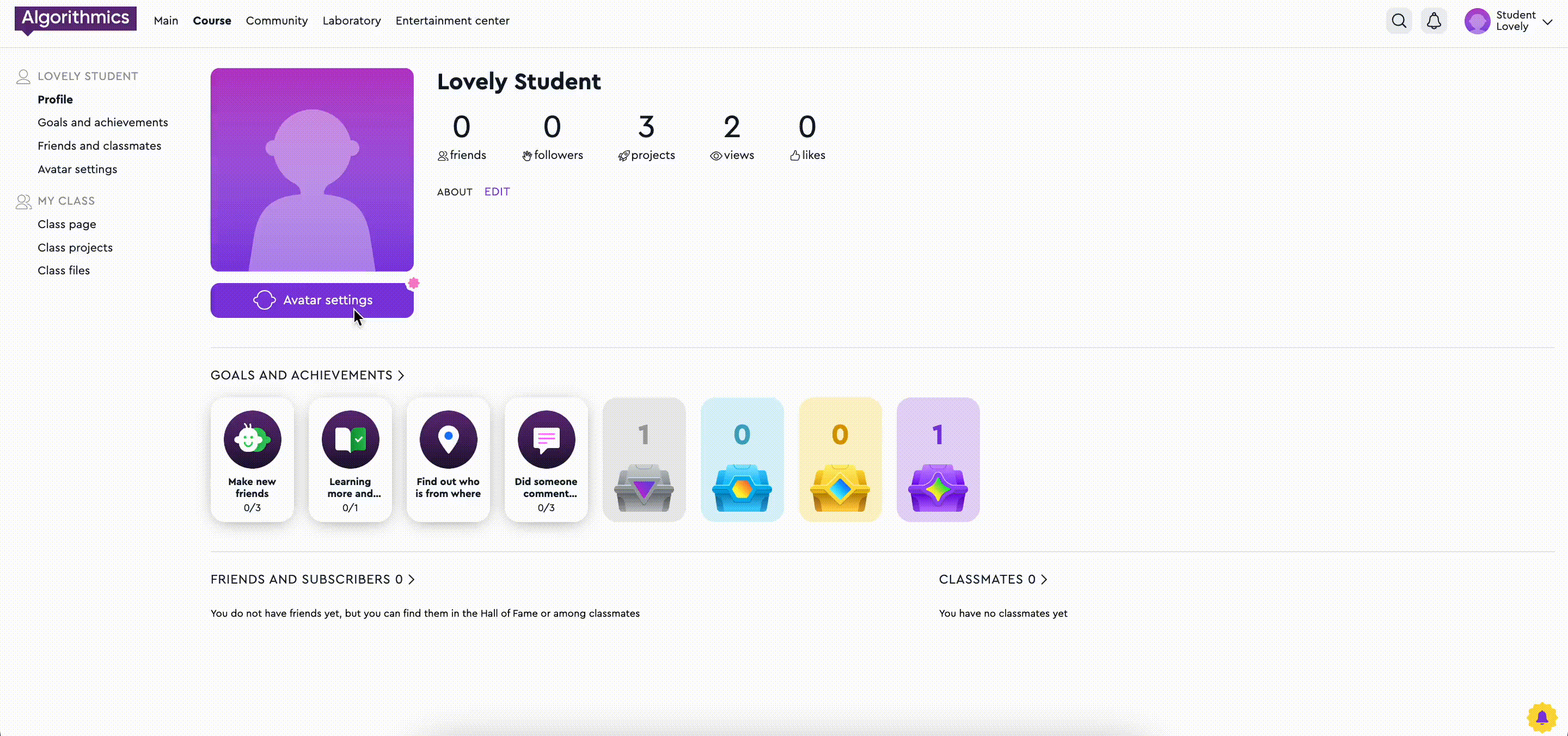Click the Algorithmics logo
This screenshot has height=736, width=1568.
(x=76, y=19)
